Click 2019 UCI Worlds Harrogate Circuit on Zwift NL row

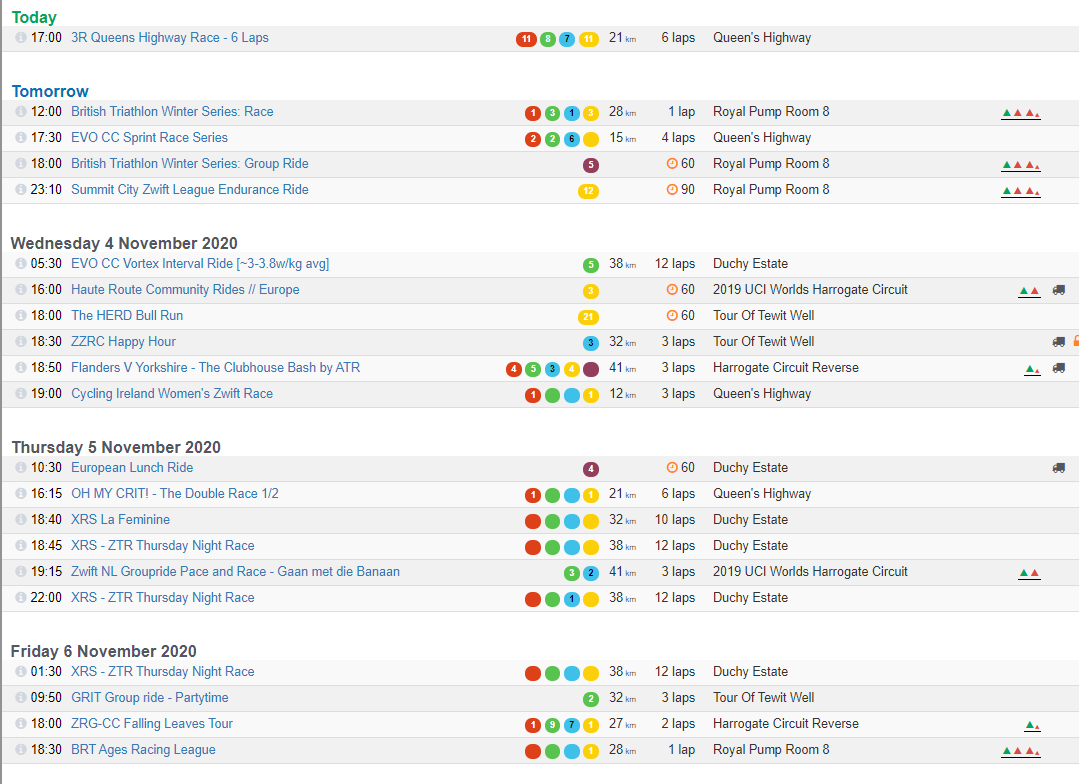tap(810, 571)
